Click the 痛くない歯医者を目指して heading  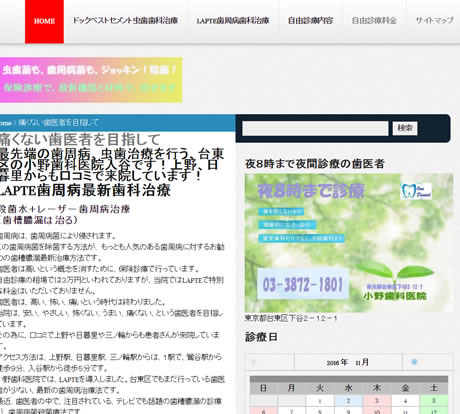pos(80,139)
